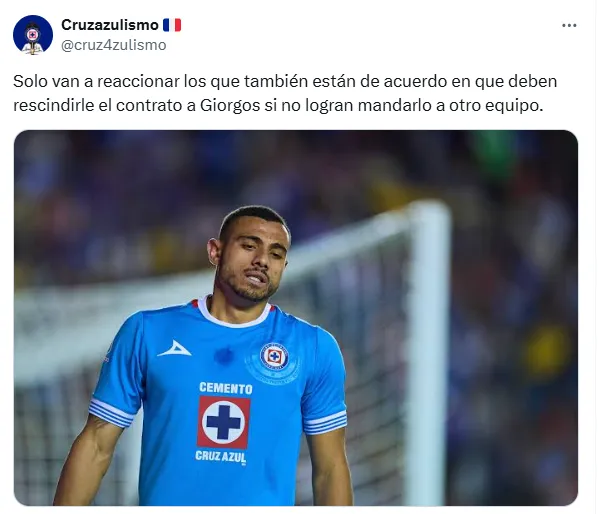The image size is (598, 514).
Task: Open the three-dot more options menu
Action: click(569, 26)
